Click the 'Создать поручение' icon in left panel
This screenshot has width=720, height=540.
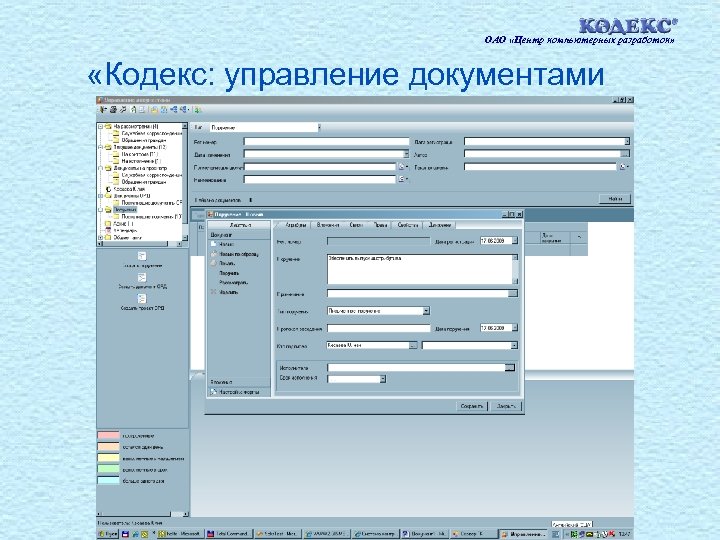tap(142, 256)
